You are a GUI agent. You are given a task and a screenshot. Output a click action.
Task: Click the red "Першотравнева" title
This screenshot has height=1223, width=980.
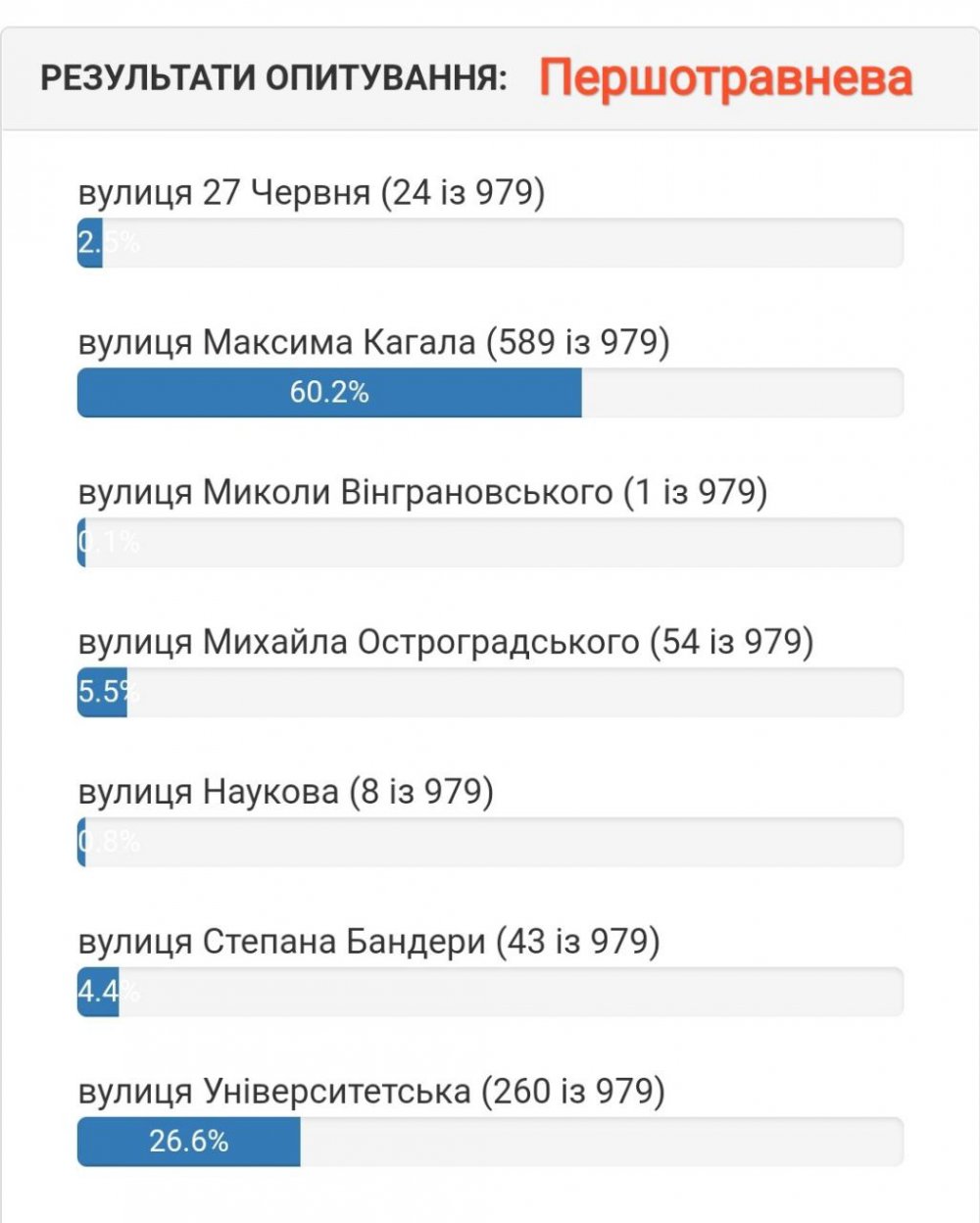[x=725, y=78]
